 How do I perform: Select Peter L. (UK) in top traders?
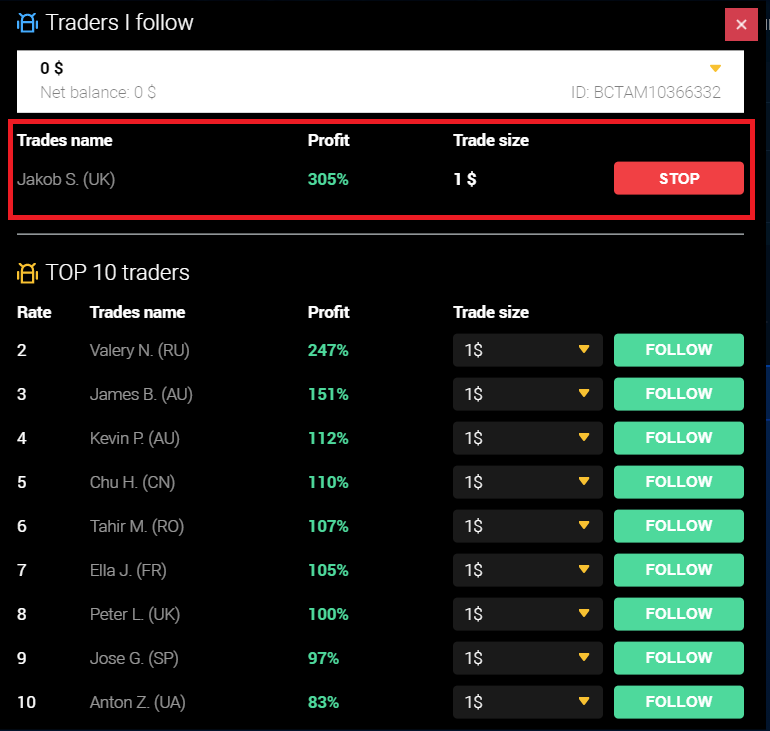tap(134, 614)
